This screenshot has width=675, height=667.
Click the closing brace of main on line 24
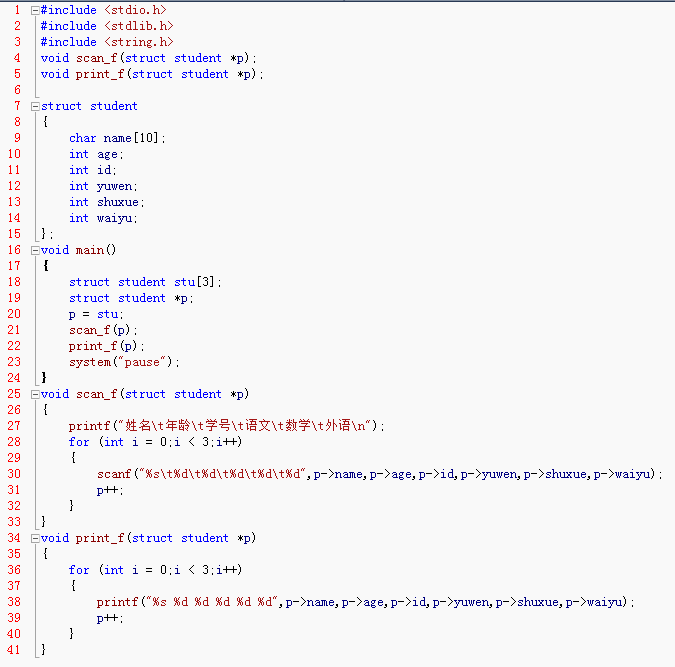[x=44, y=378]
